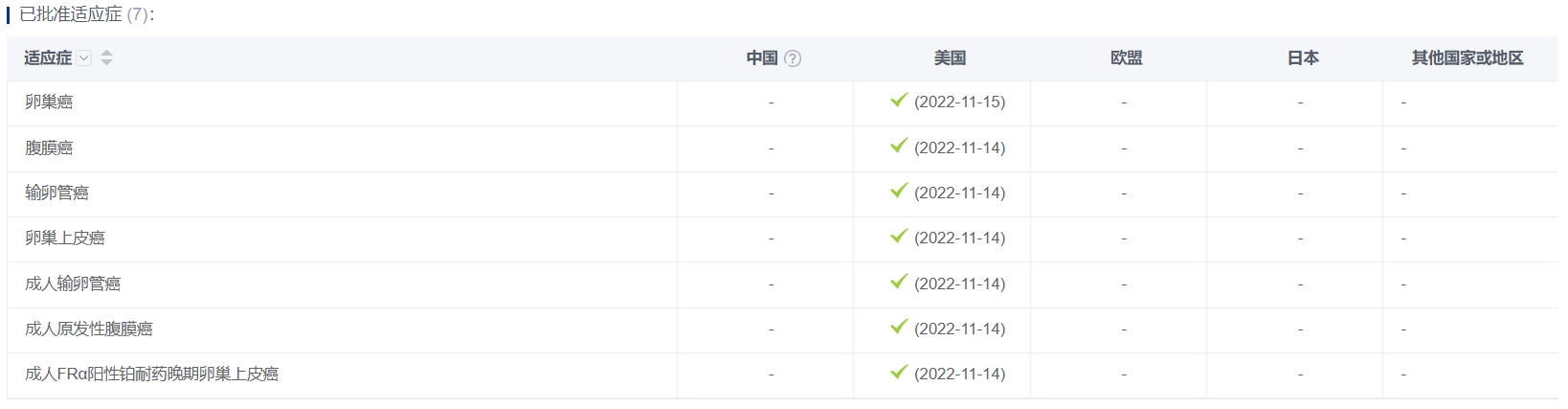Click the 中国 help question mark icon
This screenshot has width=1568, height=409.
click(793, 58)
